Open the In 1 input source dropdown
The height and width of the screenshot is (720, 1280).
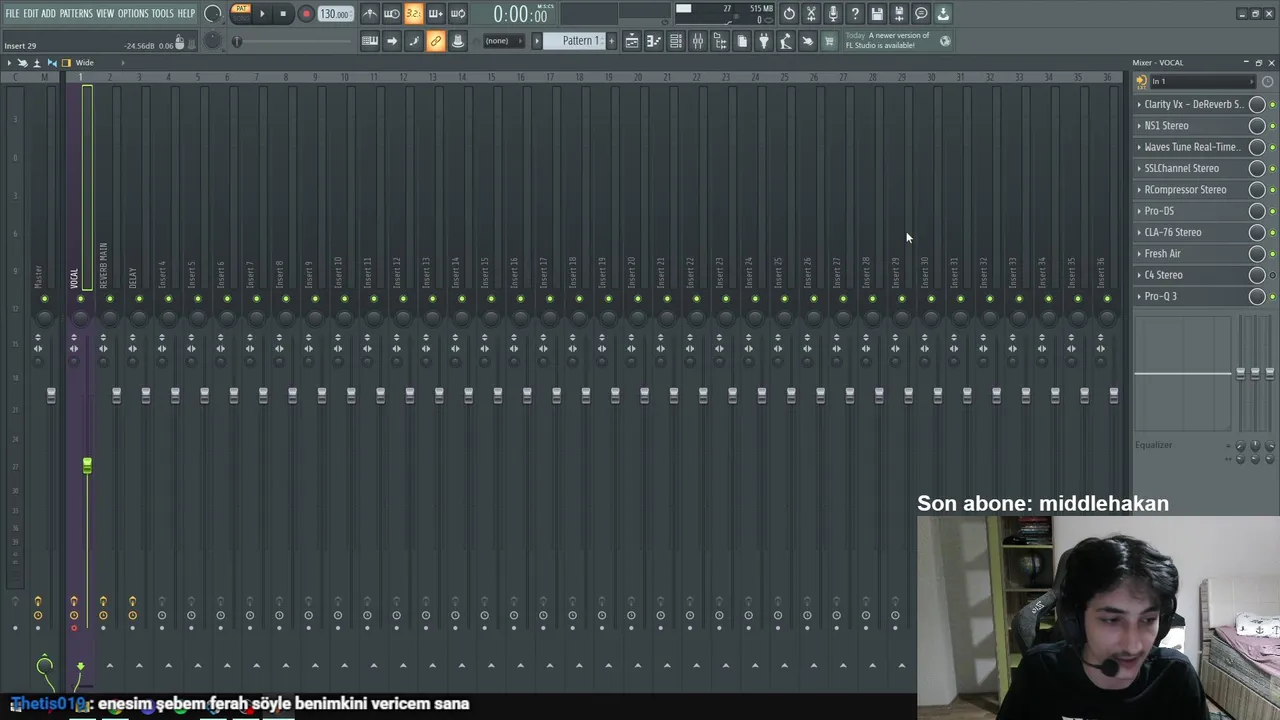point(1202,82)
